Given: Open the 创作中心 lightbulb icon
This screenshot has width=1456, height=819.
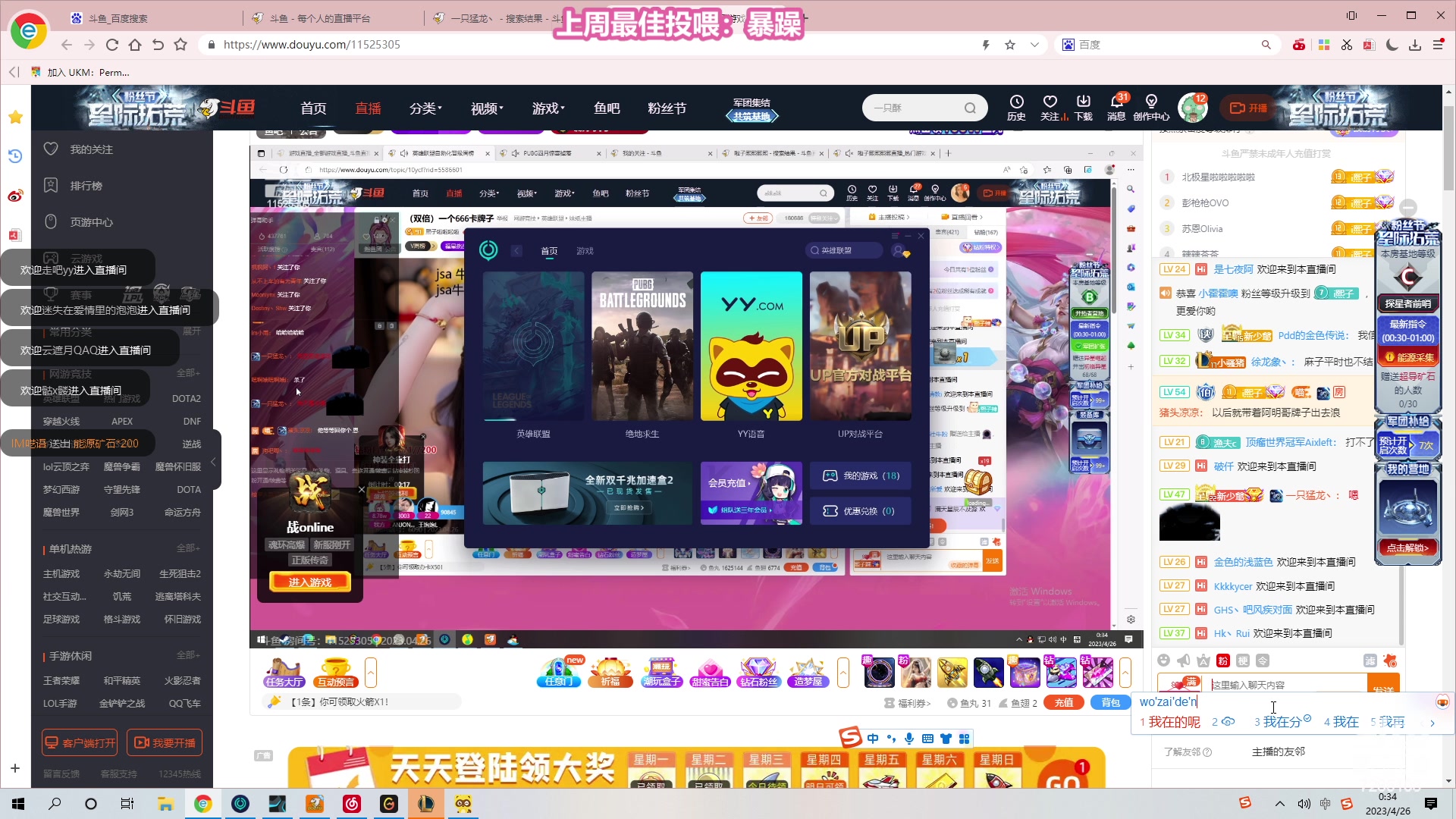Looking at the screenshot, I should [1152, 106].
